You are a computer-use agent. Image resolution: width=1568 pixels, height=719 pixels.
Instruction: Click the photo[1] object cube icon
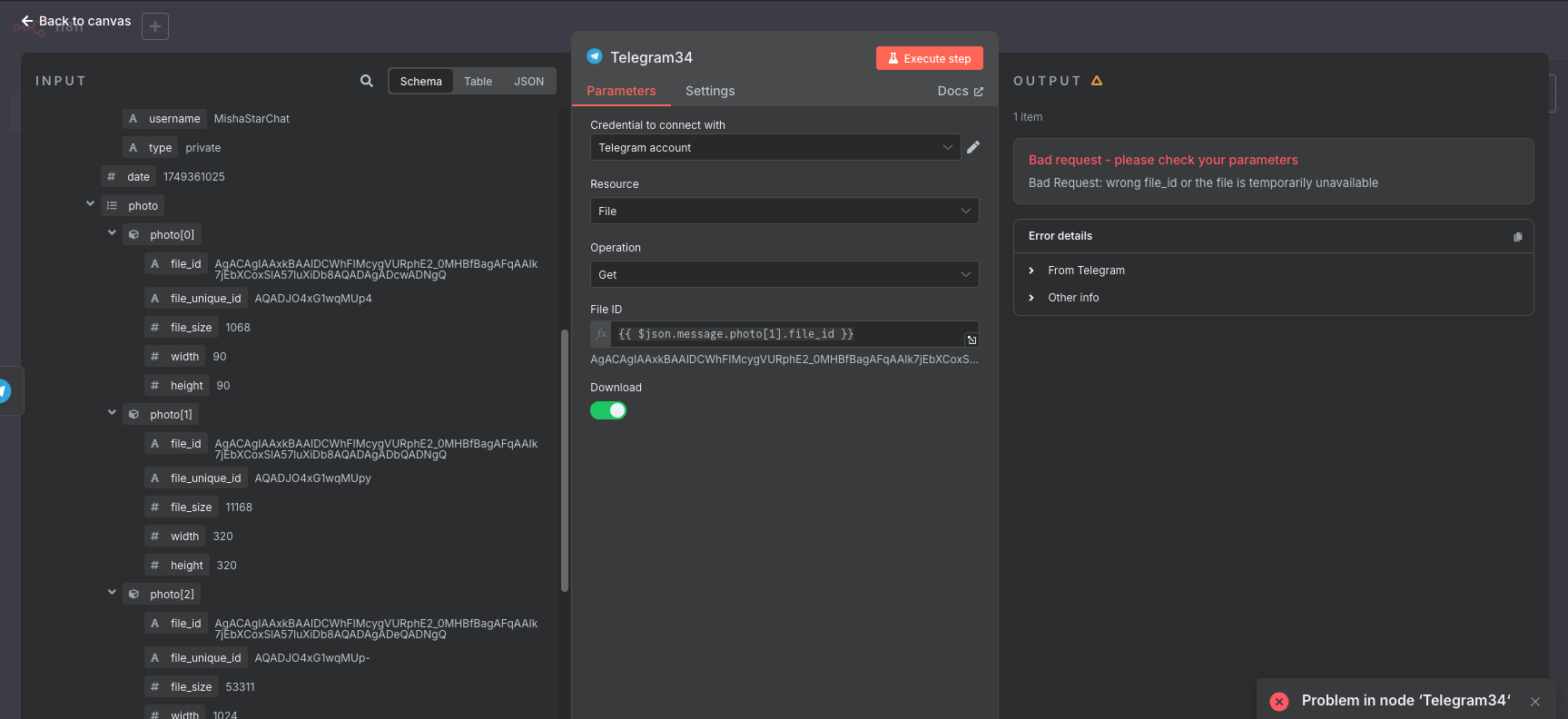133,415
